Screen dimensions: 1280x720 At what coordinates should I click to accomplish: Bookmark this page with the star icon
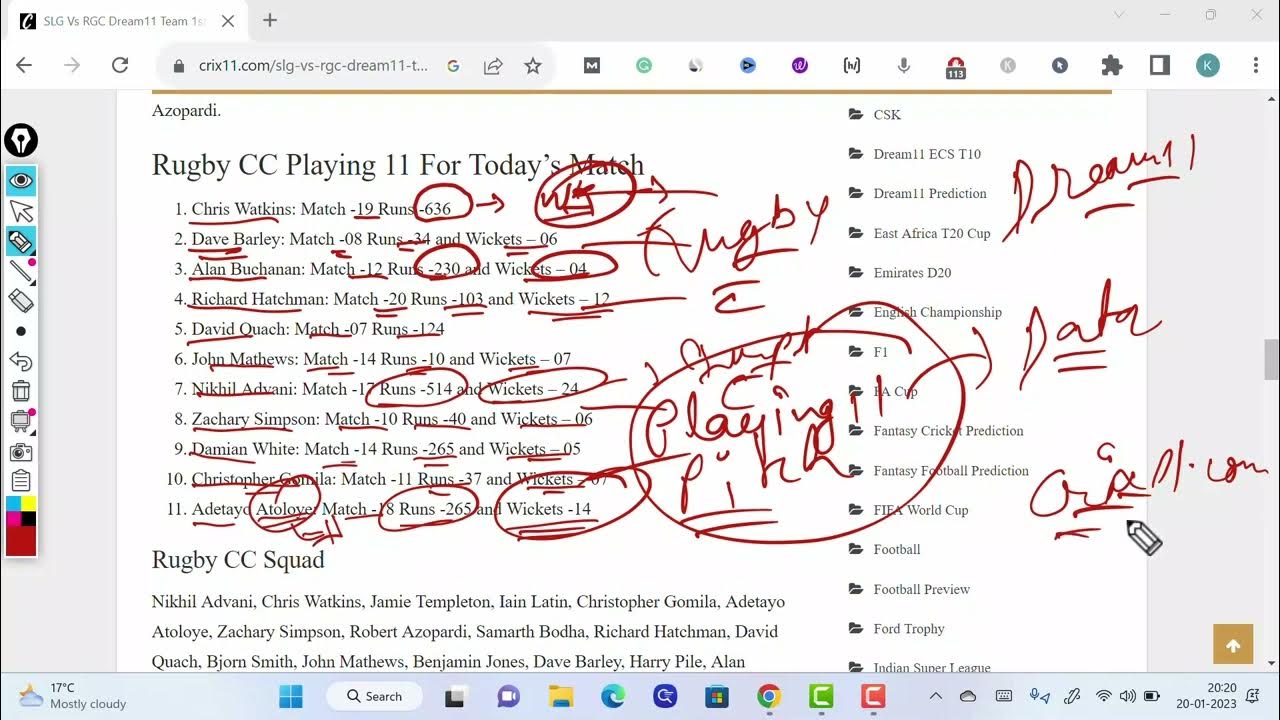coord(533,65)
